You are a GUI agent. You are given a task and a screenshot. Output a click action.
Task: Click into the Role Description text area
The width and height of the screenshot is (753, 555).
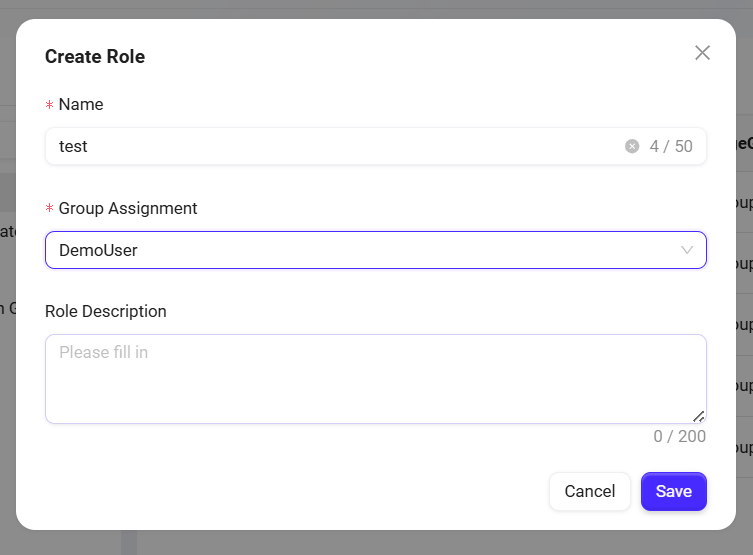pos(375,385)
